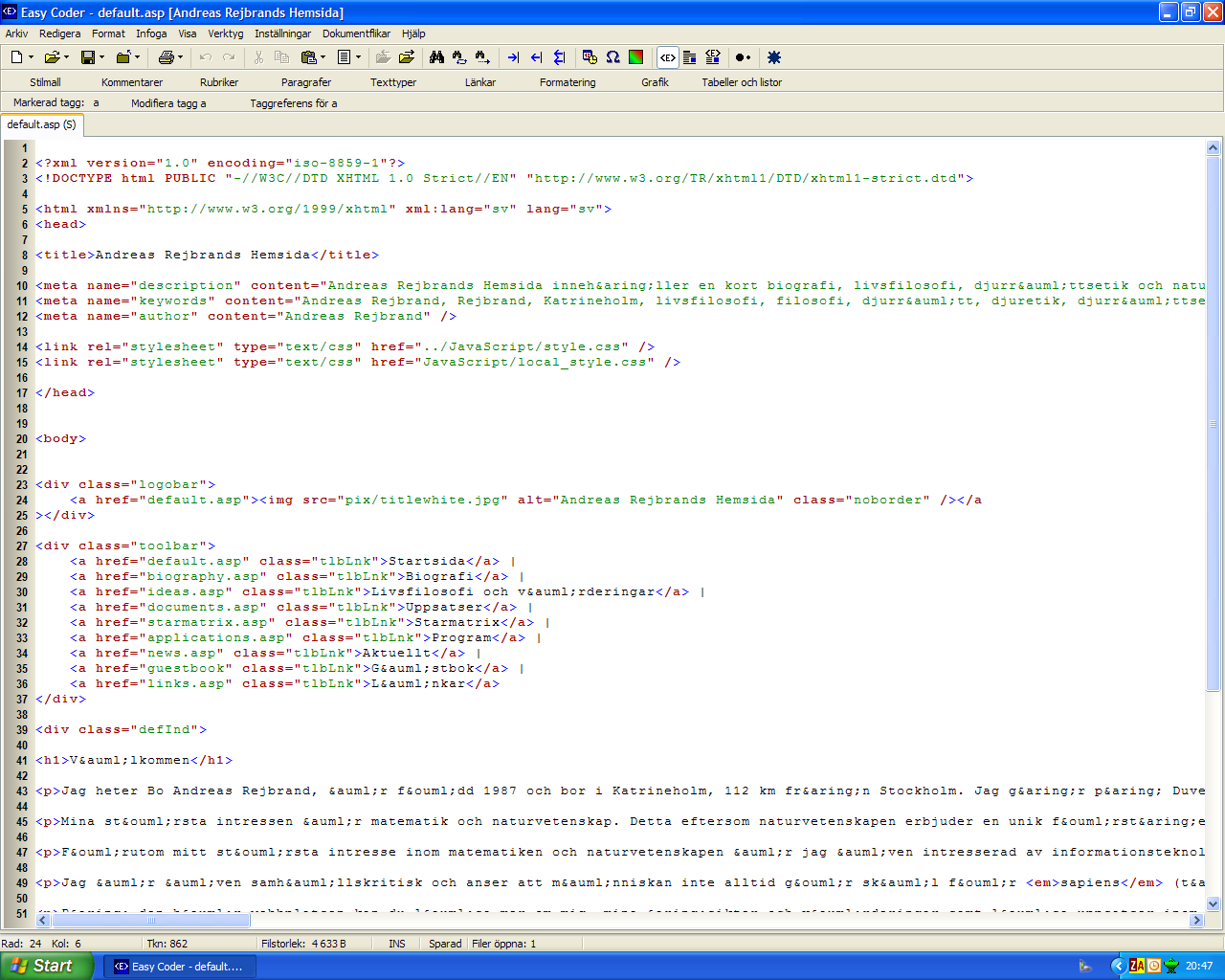Expand the Open file dropdown arrow
The height and width of the screenshot is (980, 1225).
coord(66,57)
